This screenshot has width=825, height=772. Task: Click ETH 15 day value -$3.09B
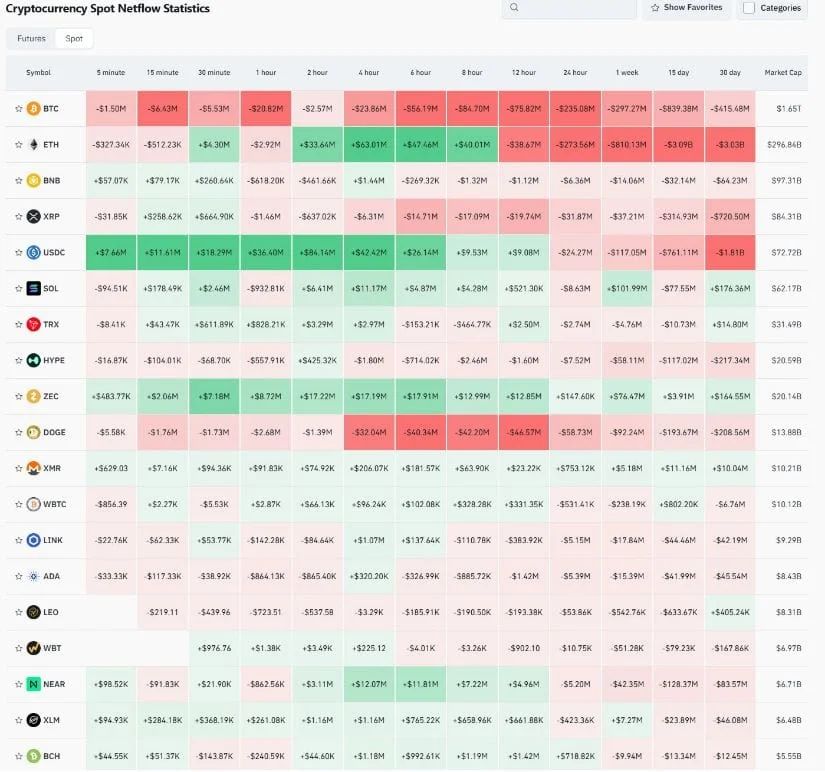[x=678, y=145]
